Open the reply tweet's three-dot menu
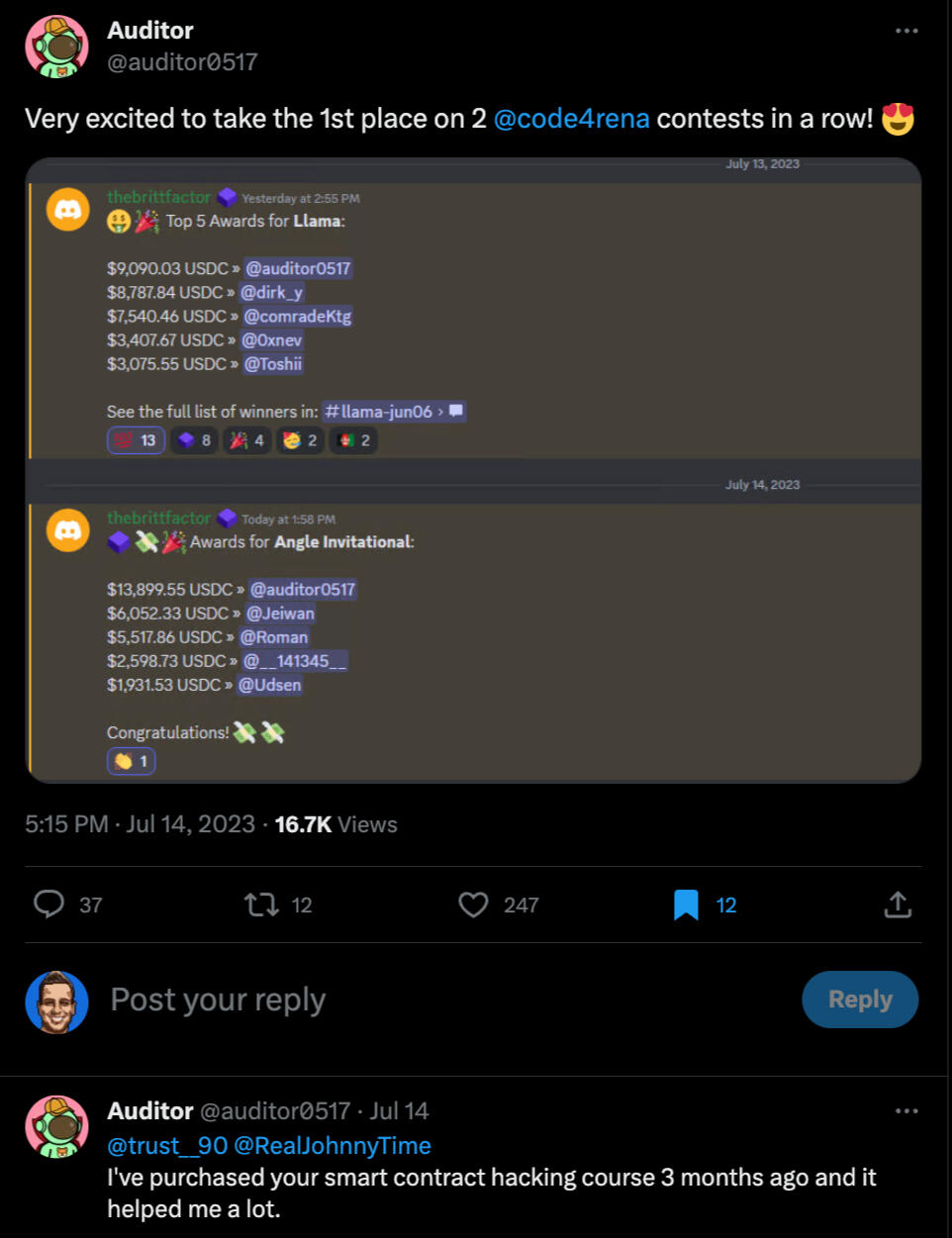The height and width of the screenshot is (1238, 952). [x=906, y=1111]
